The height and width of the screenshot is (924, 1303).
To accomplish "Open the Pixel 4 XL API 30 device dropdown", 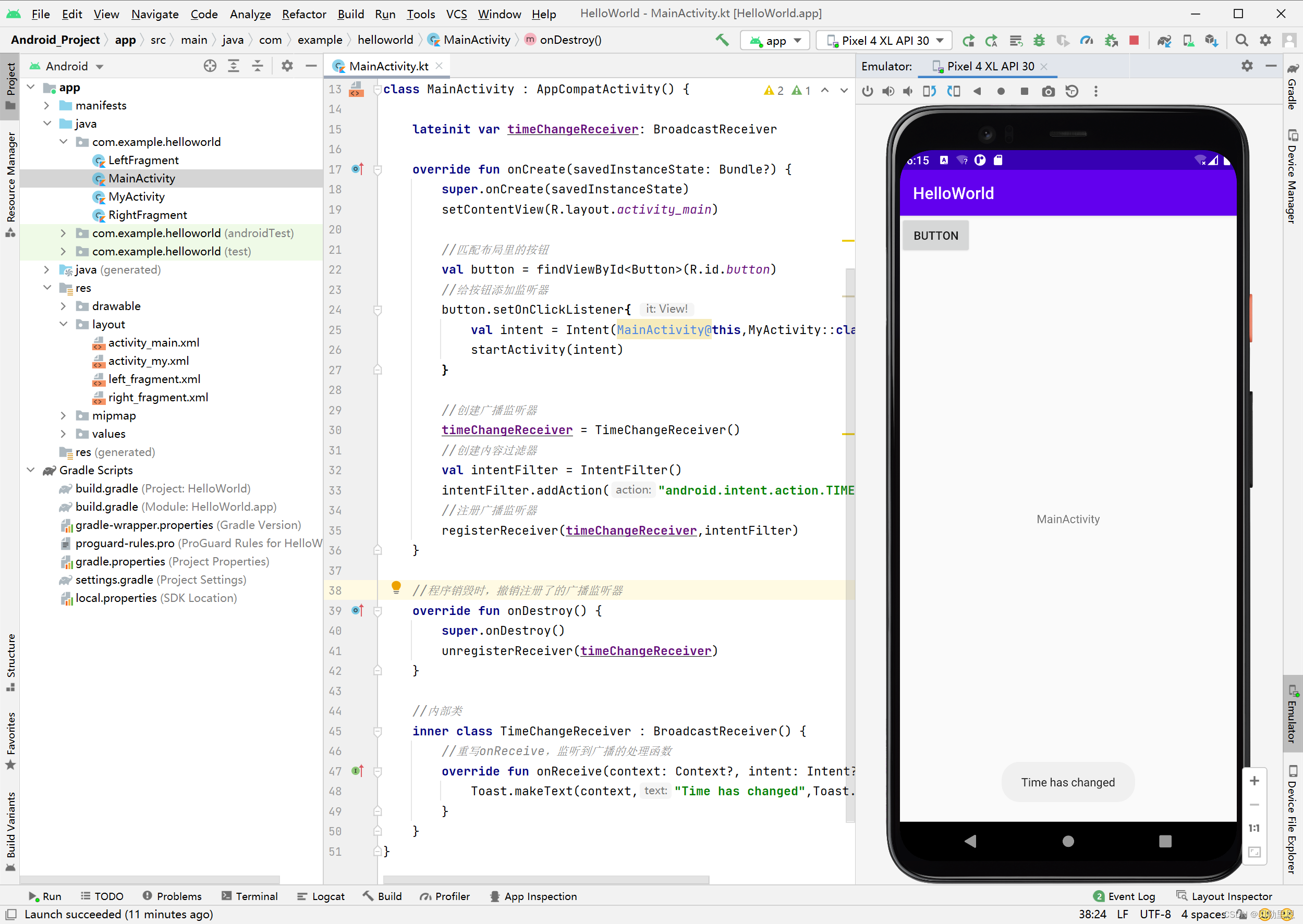I will (x=885, y=41).
